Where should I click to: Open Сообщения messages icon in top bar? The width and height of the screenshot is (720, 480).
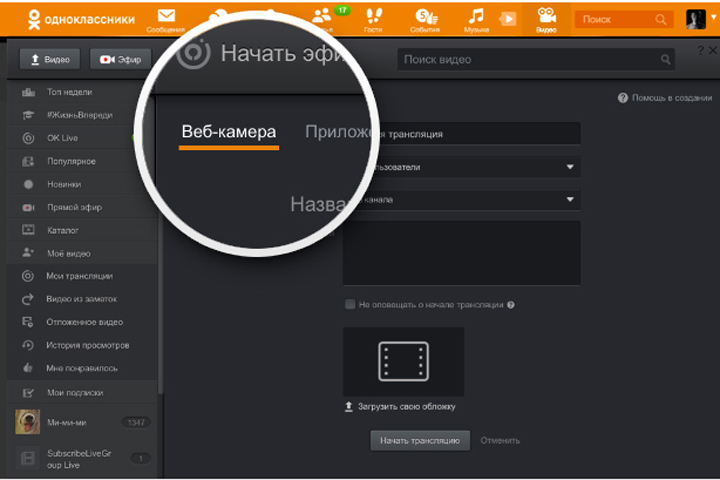(x=166, y=17)
